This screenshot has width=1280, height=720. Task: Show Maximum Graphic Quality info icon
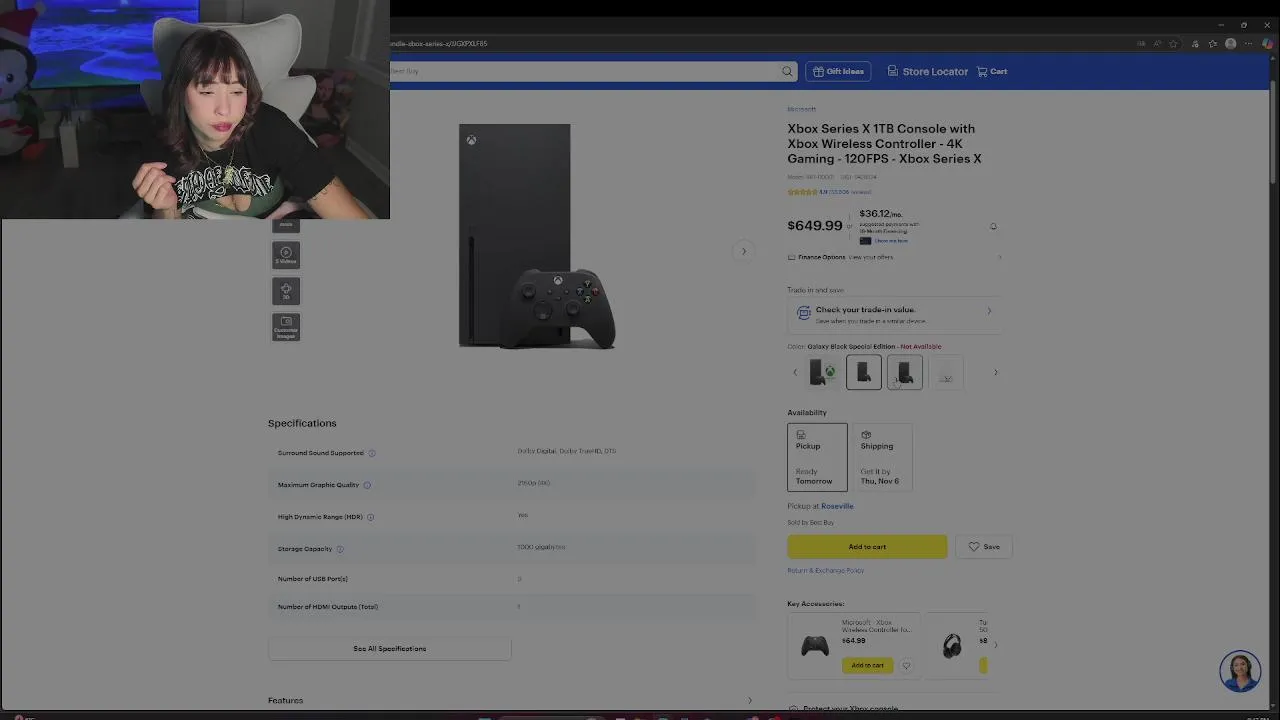(x=367, y=485)
